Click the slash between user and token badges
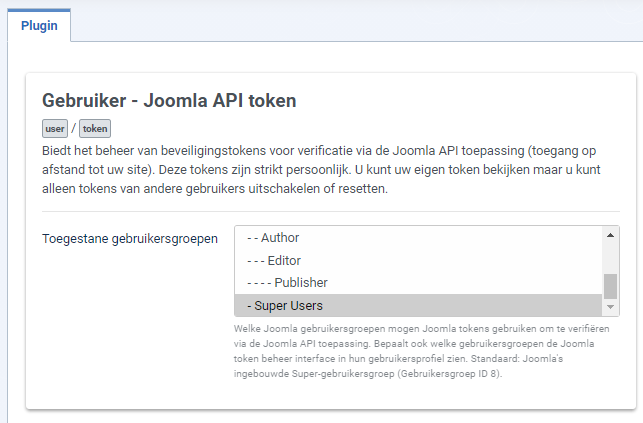 coord(73,128)
